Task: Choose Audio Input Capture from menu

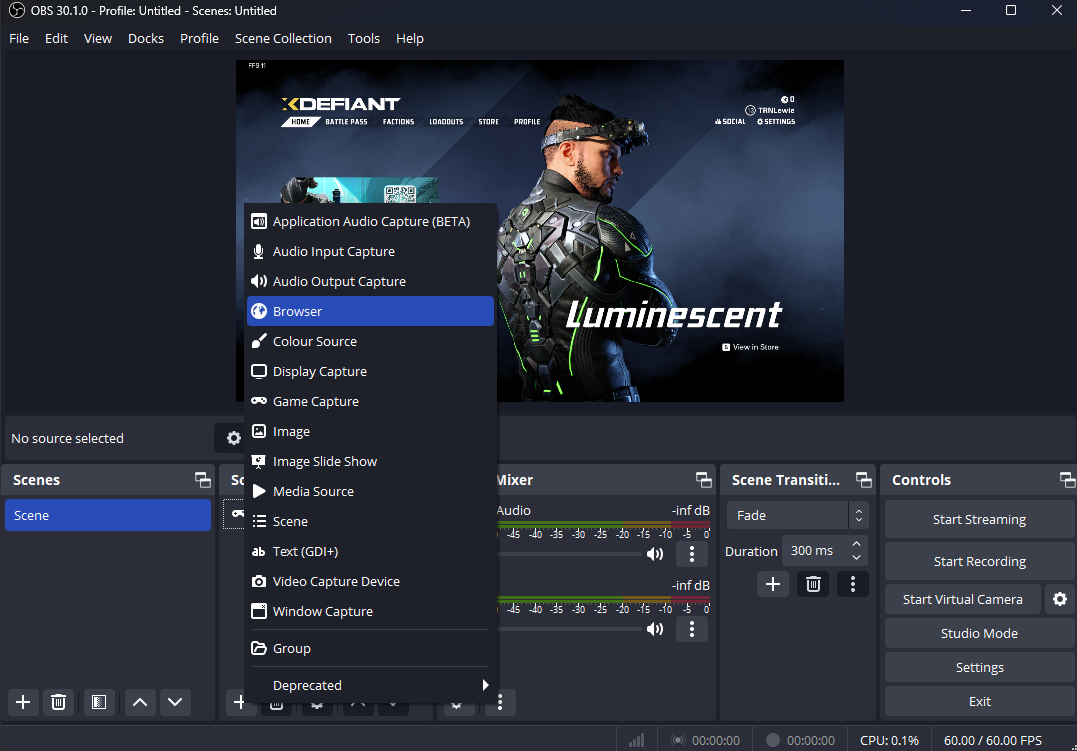Action: pyautogui.click(x=370, y=251)
